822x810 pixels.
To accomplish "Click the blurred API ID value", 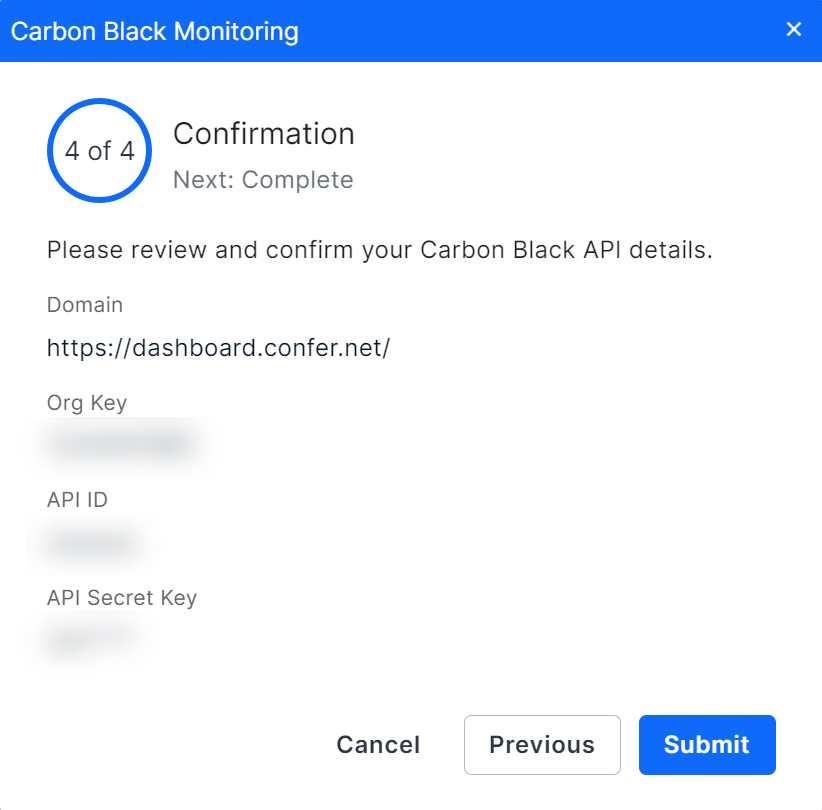I will tap(93, 543).
